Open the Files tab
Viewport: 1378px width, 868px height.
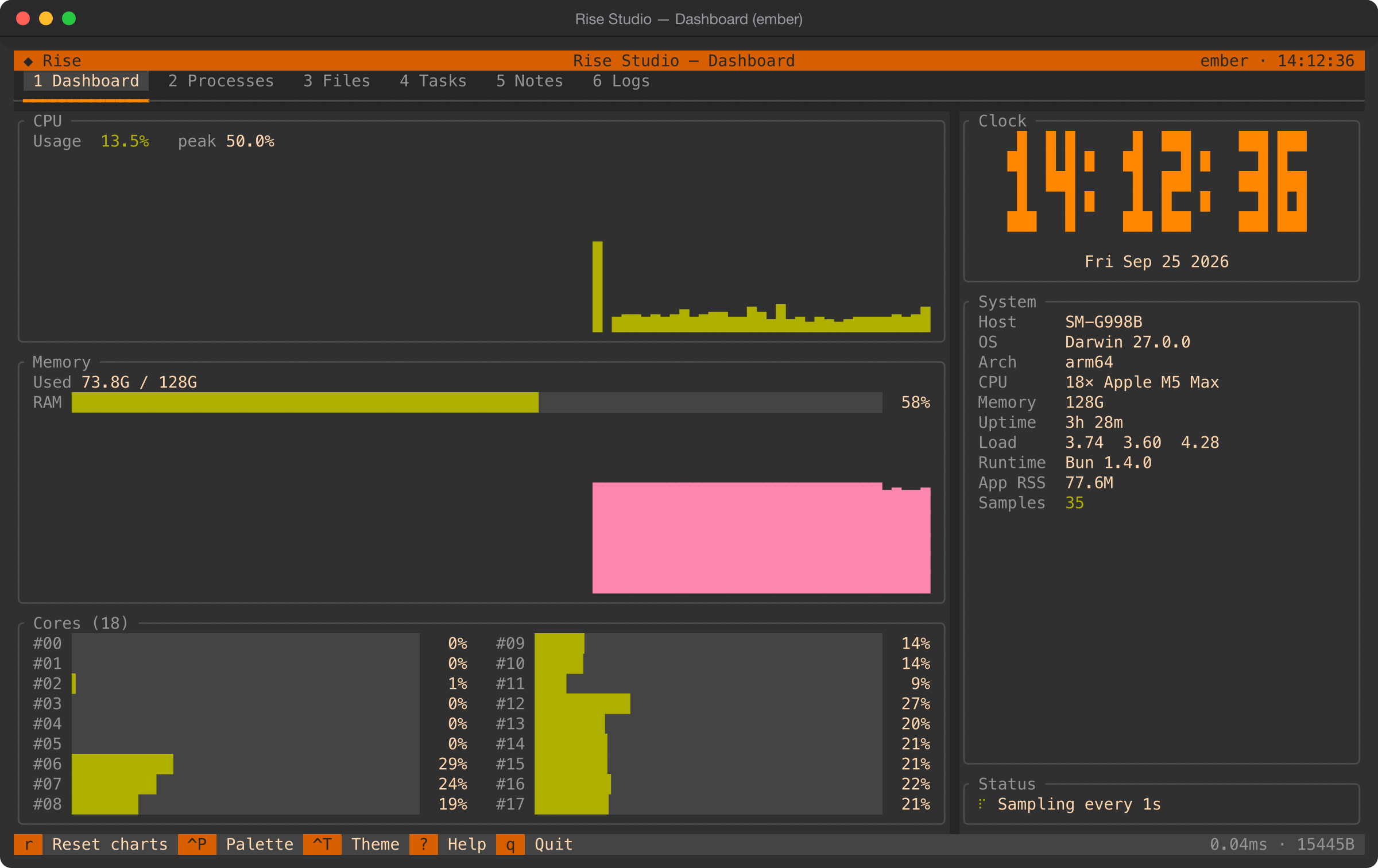tap(337, 81)
